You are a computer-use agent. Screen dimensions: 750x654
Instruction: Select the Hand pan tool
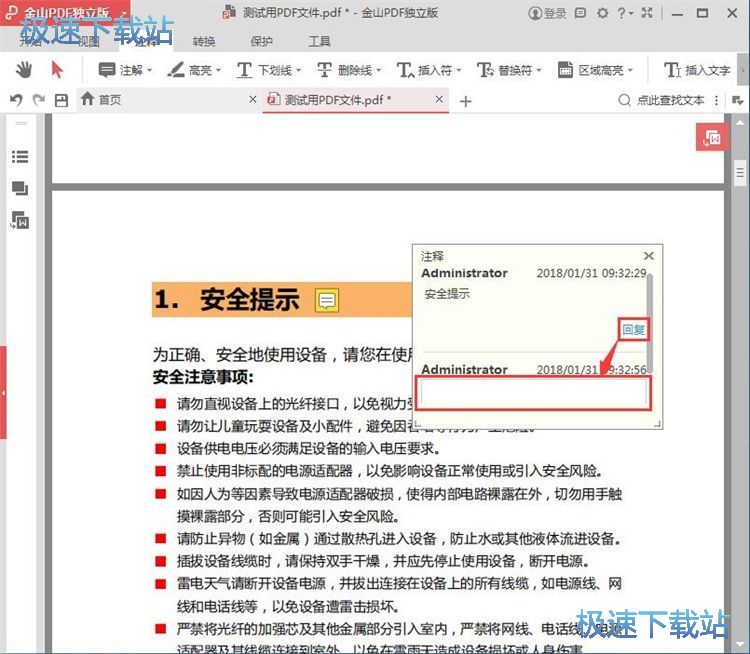coord(23,70)
